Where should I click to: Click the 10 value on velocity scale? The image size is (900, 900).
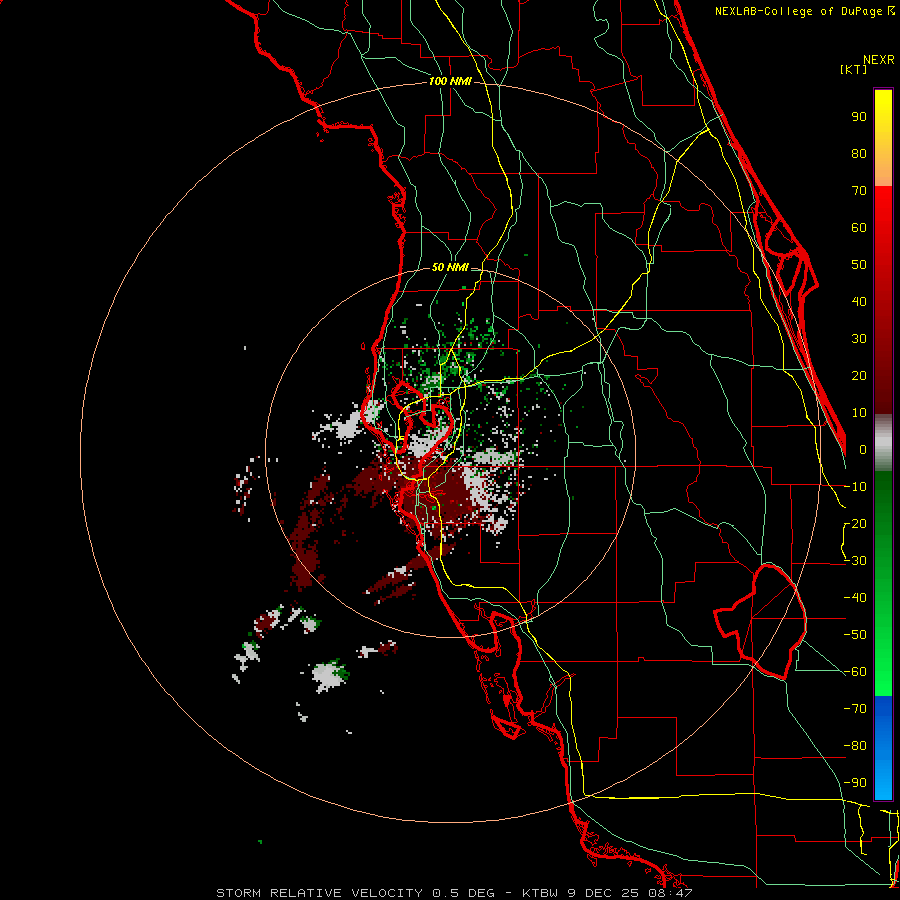pos(859,413)
